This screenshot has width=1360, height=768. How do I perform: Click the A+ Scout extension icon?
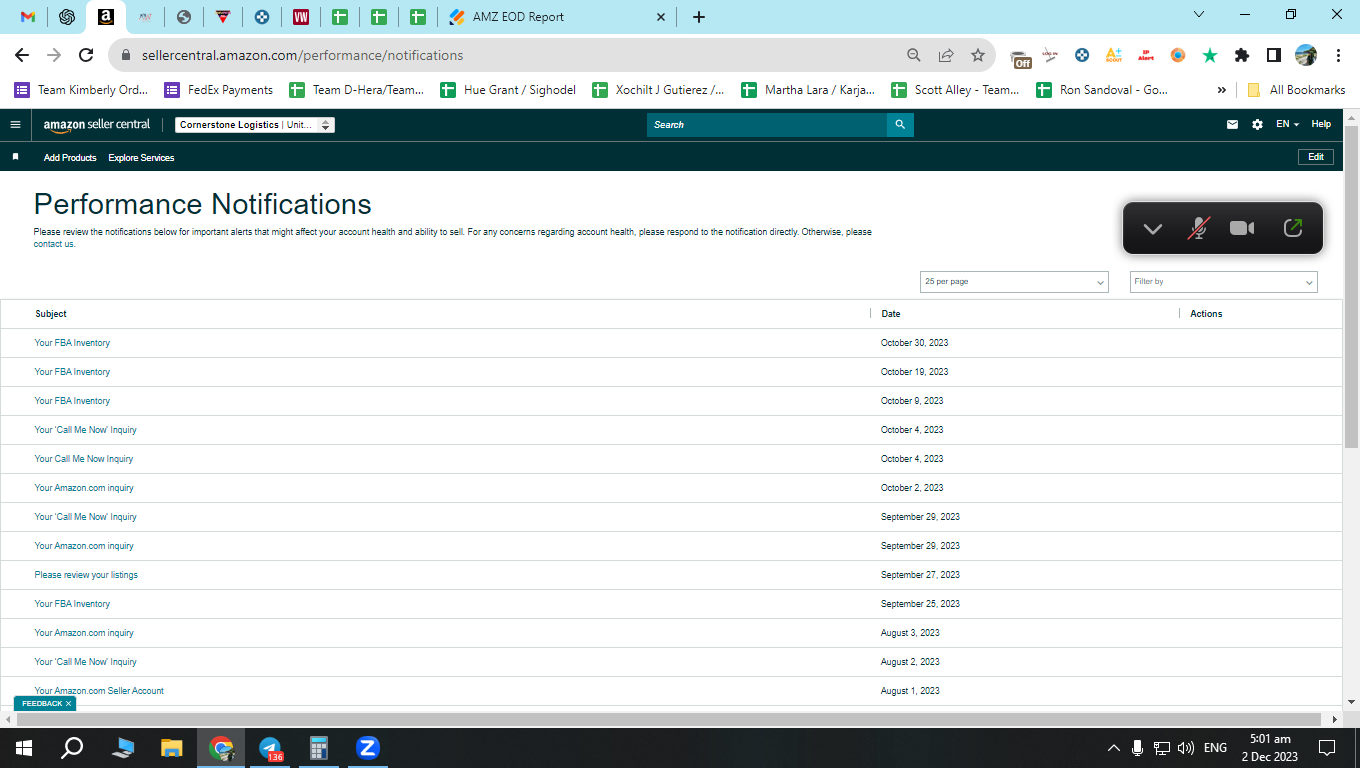(x=1113, y=55)
